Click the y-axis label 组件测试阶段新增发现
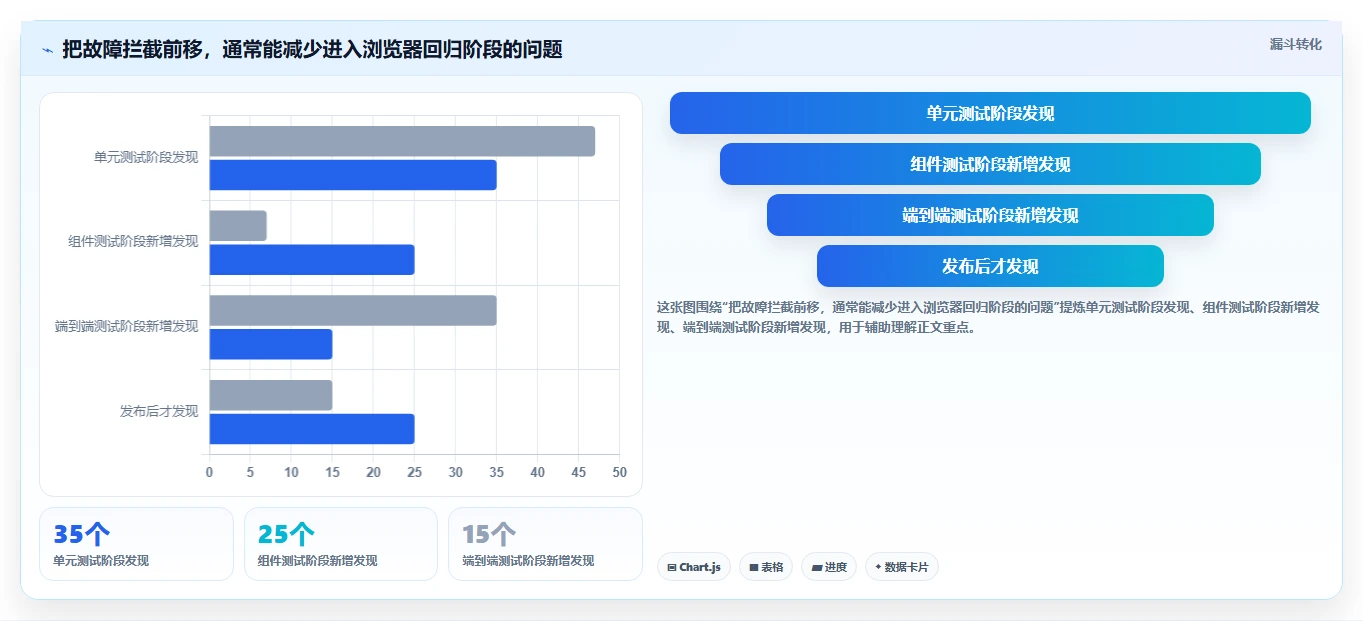Image resolution: width=1363 pixels, height=621 pixels. (x=133, y=241)
